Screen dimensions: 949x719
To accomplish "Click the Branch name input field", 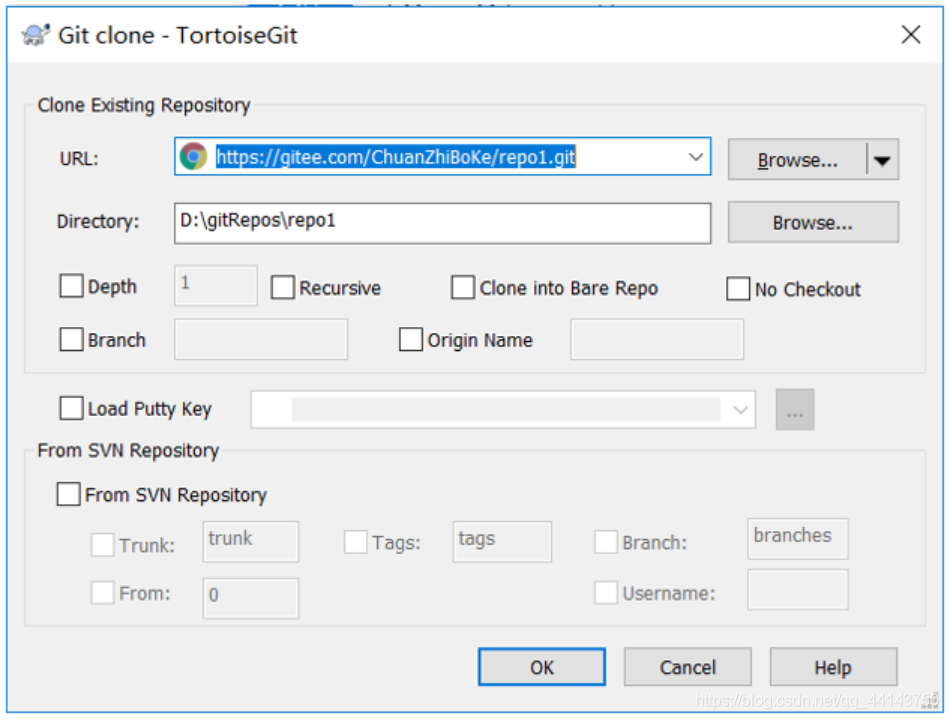I will [261, 340].
